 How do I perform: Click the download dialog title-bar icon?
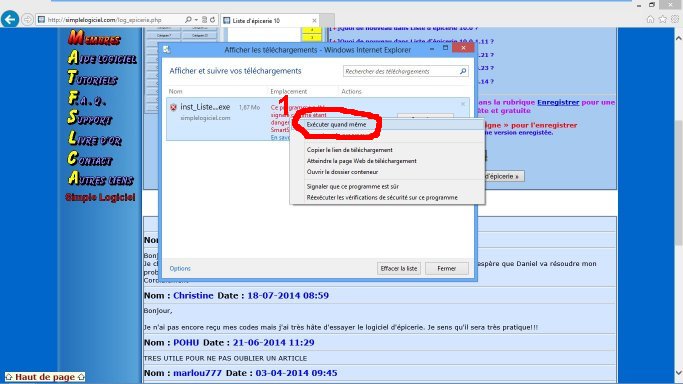click(x=166, y=50)
